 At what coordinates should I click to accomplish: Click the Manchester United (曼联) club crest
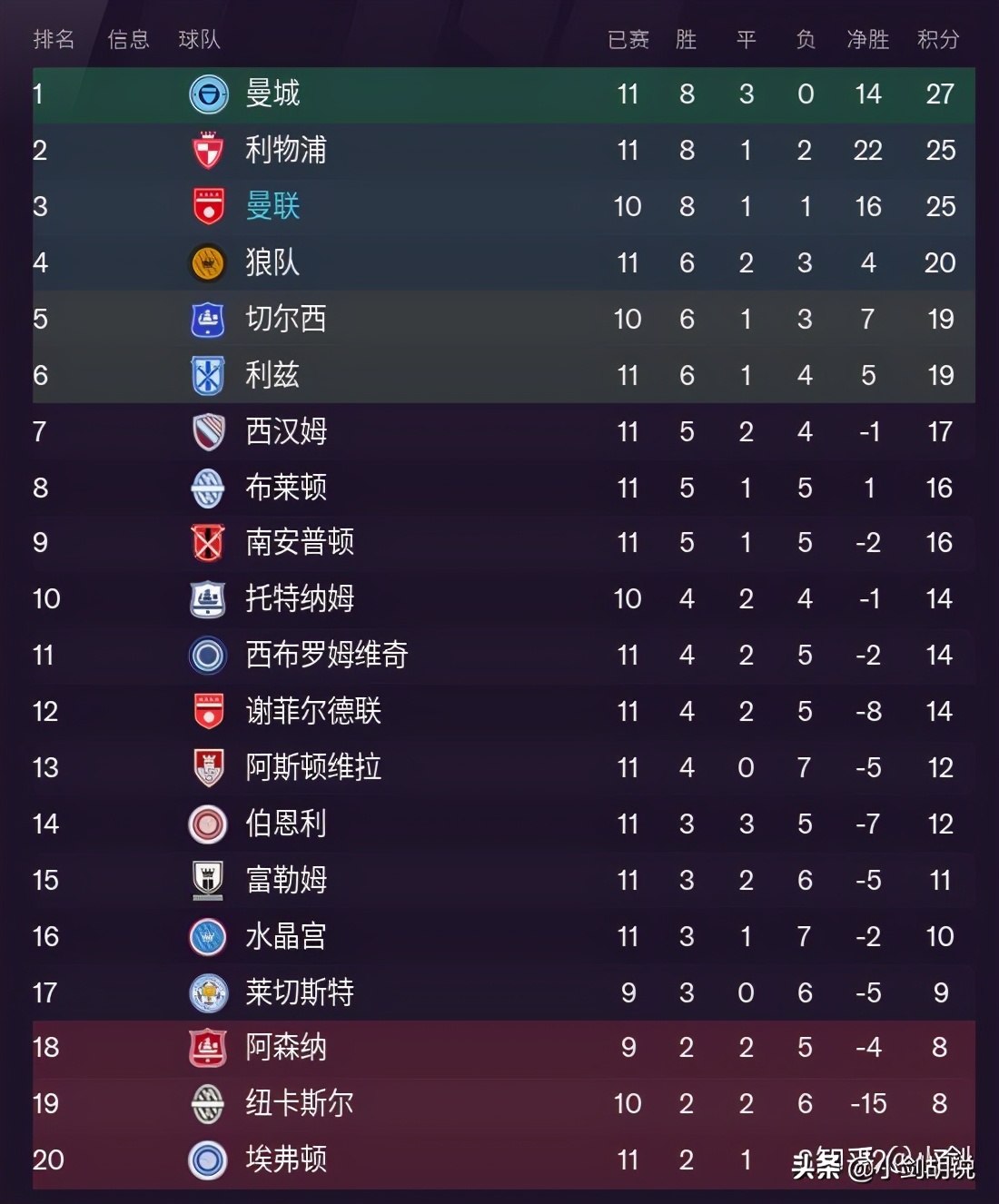tap(207, 206)
